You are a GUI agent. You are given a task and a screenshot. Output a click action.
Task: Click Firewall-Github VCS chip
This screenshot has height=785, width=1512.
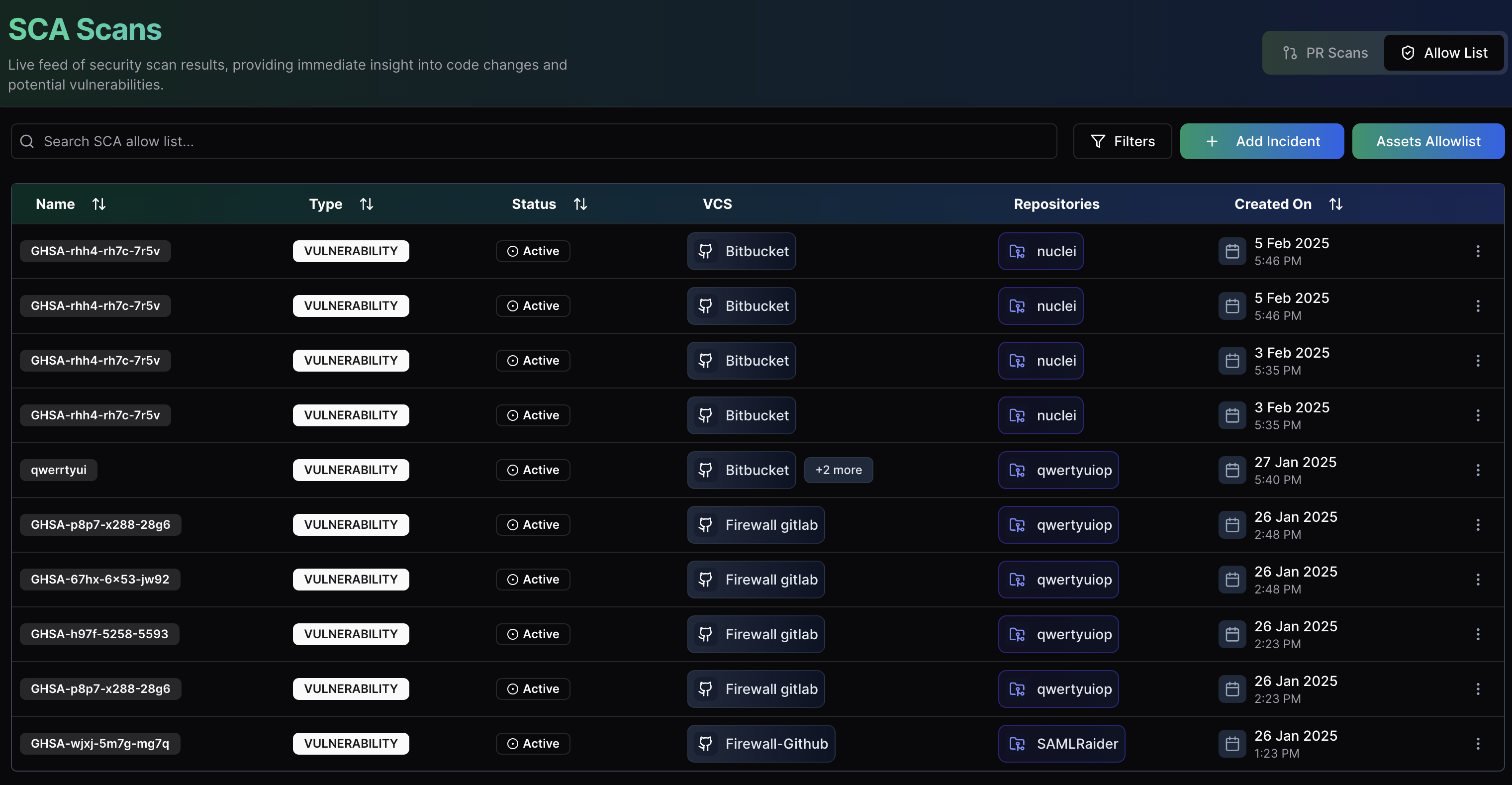click(x=760, y=743)
